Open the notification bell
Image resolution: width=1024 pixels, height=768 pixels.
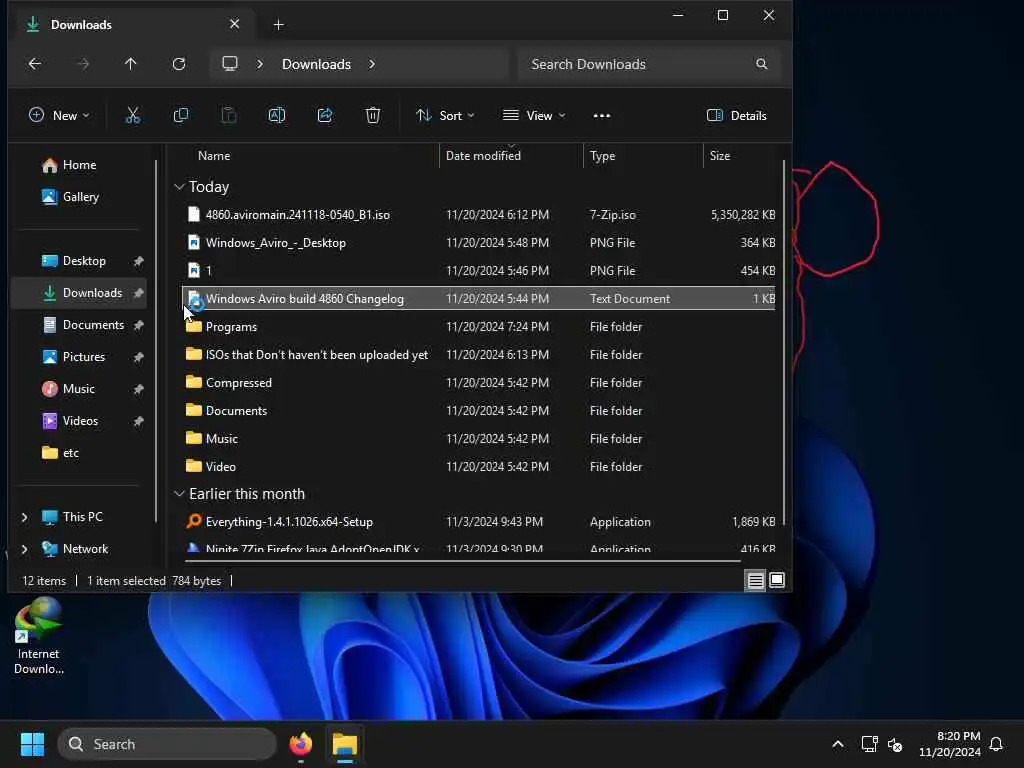(997, 744)
